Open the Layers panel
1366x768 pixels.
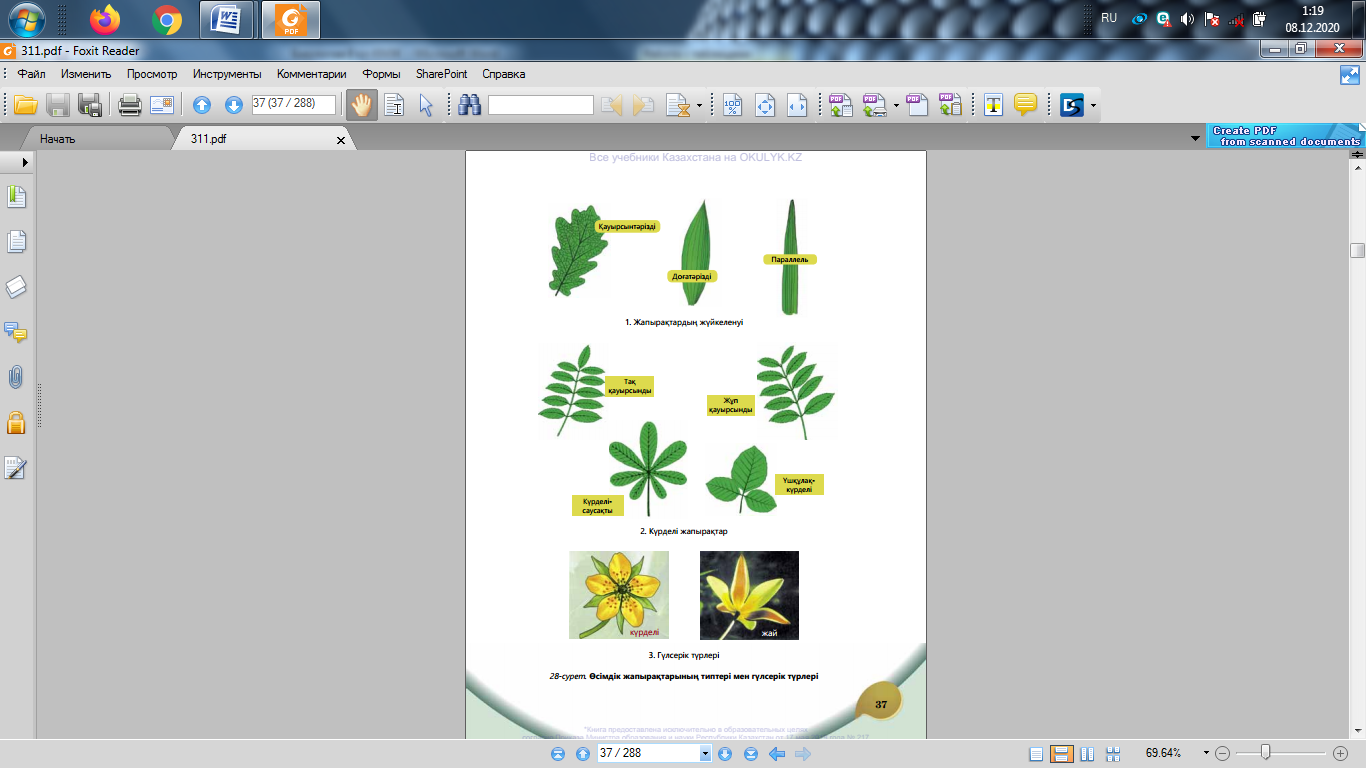click(x=16, y=287)
